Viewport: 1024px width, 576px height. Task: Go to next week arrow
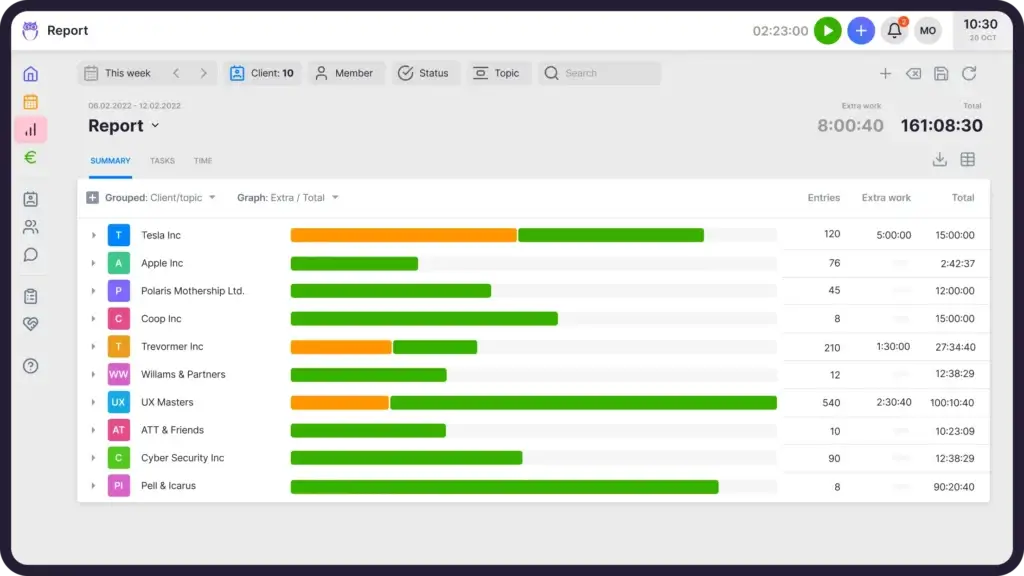coord(203,73)
